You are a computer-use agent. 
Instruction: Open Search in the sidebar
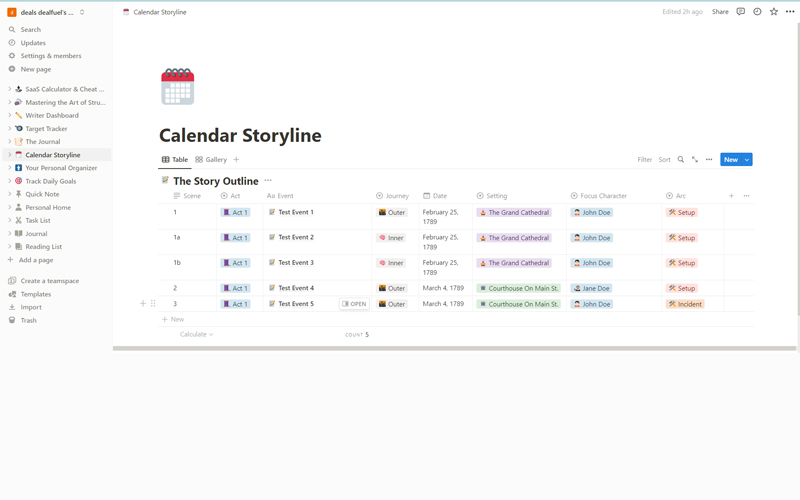31,30
